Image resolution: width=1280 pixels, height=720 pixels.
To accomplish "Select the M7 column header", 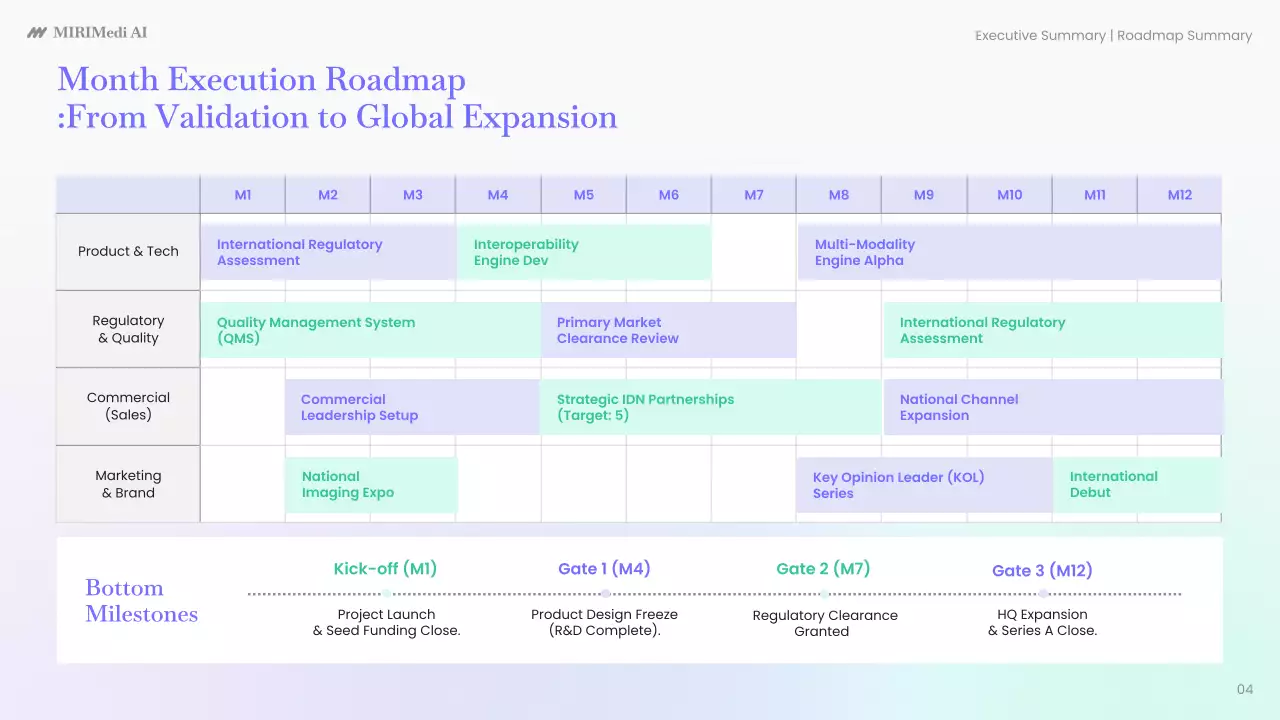I will pos(754,195).
